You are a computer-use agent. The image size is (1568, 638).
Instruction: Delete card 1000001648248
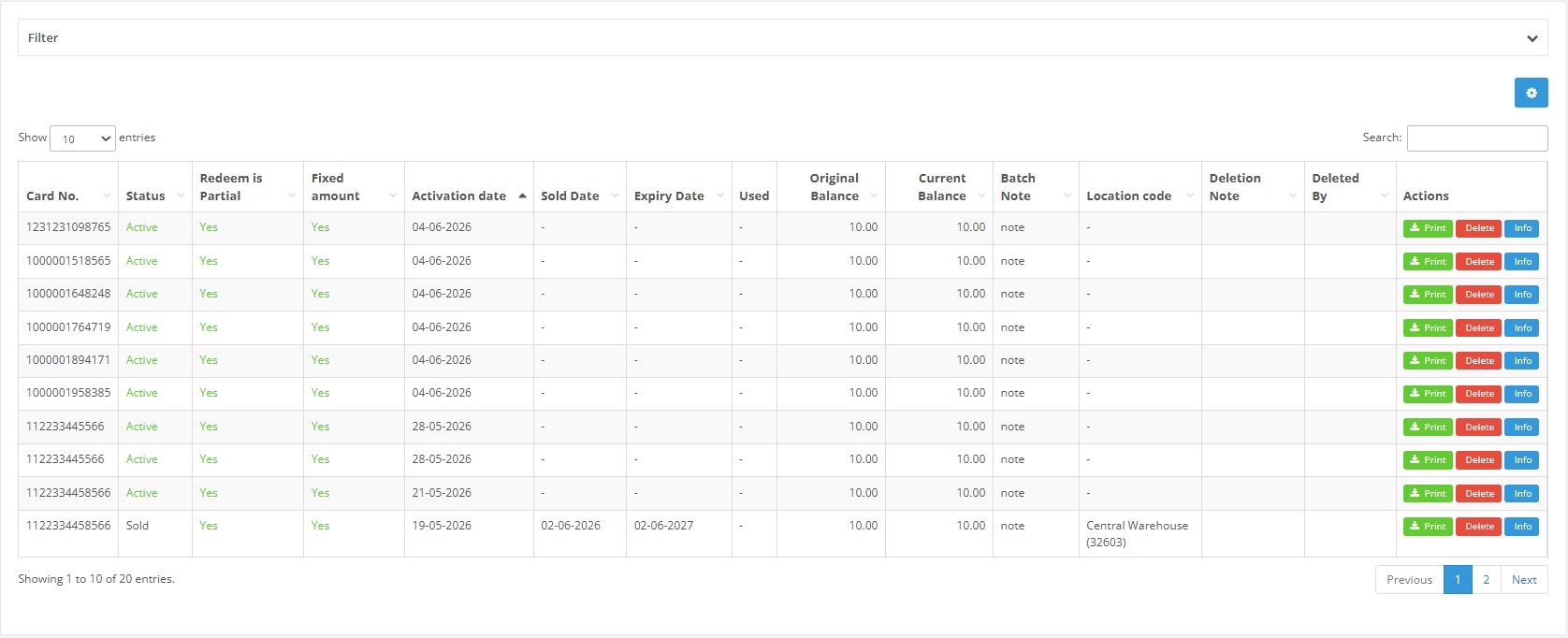tap(1478, 295)
